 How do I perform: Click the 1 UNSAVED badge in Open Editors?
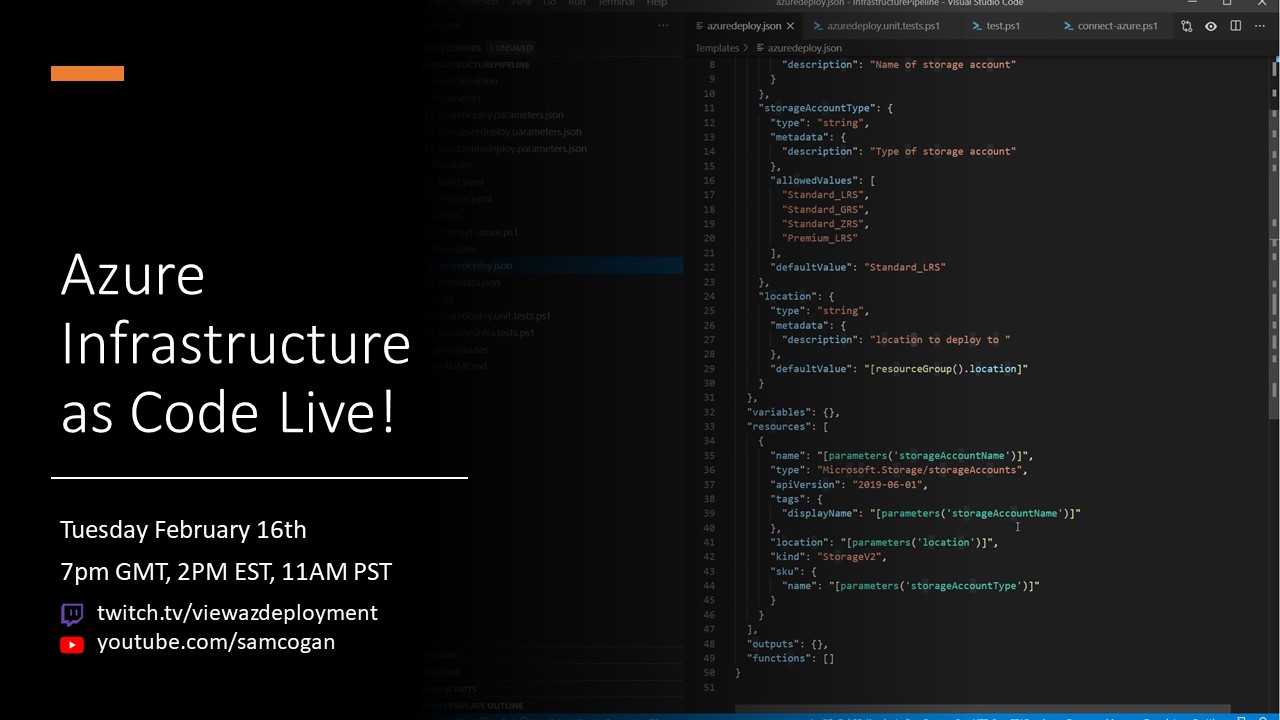511,48
